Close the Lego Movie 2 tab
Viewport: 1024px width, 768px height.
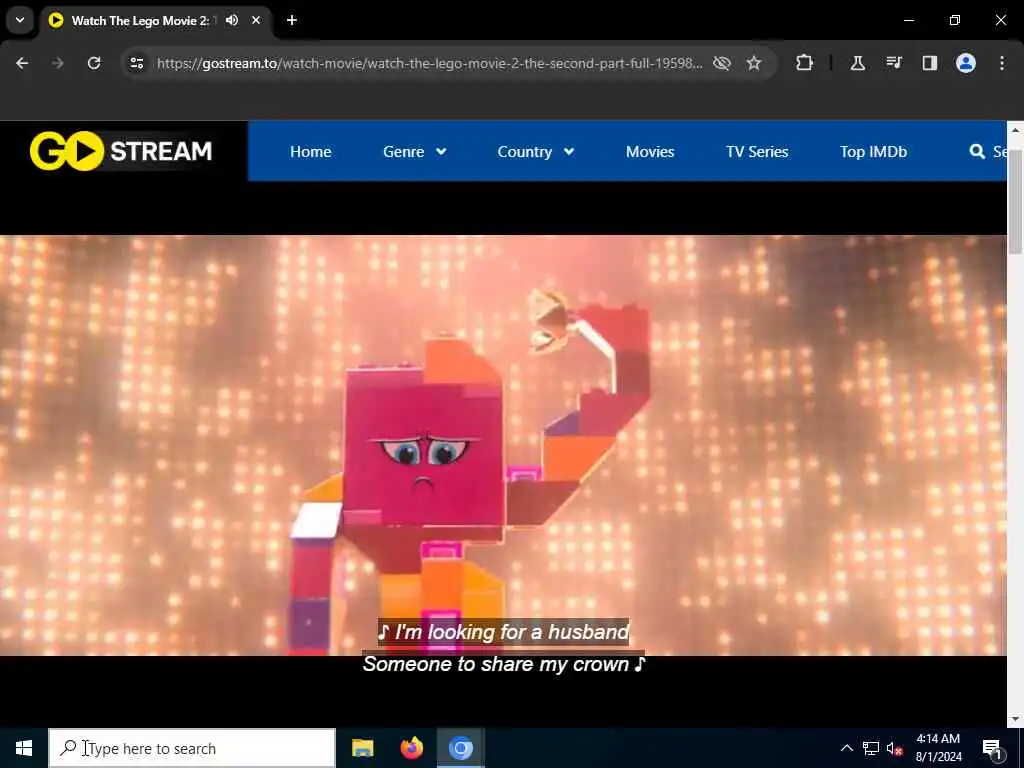coord(256,20)
